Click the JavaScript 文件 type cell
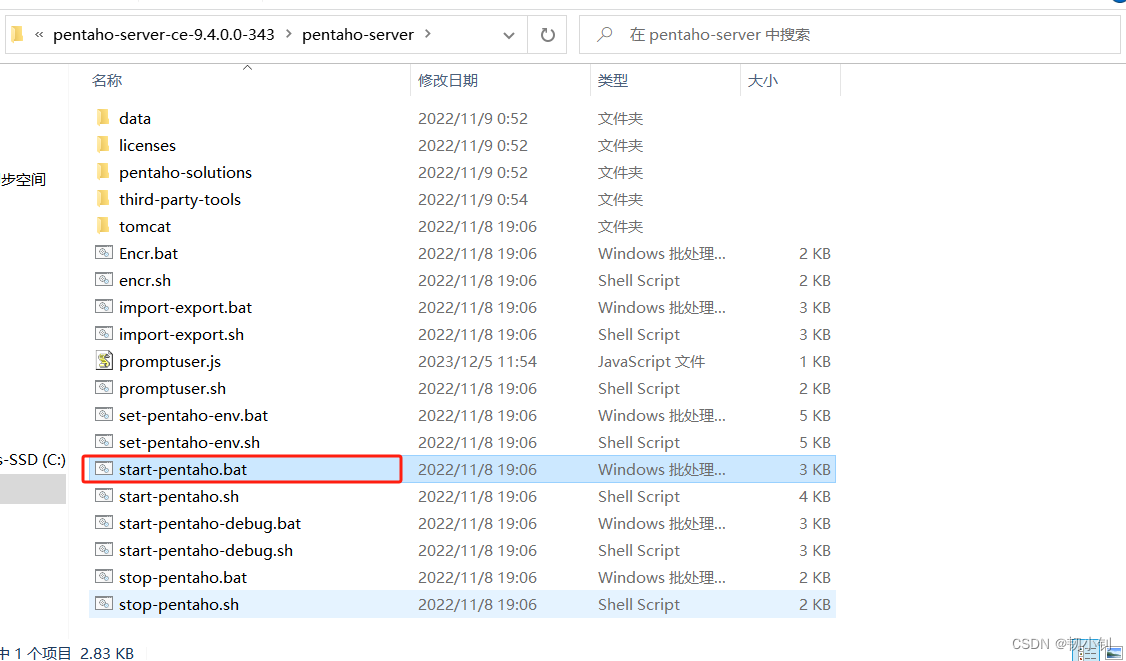This screenshot has height=661, width=1126. tap(651, 361)
